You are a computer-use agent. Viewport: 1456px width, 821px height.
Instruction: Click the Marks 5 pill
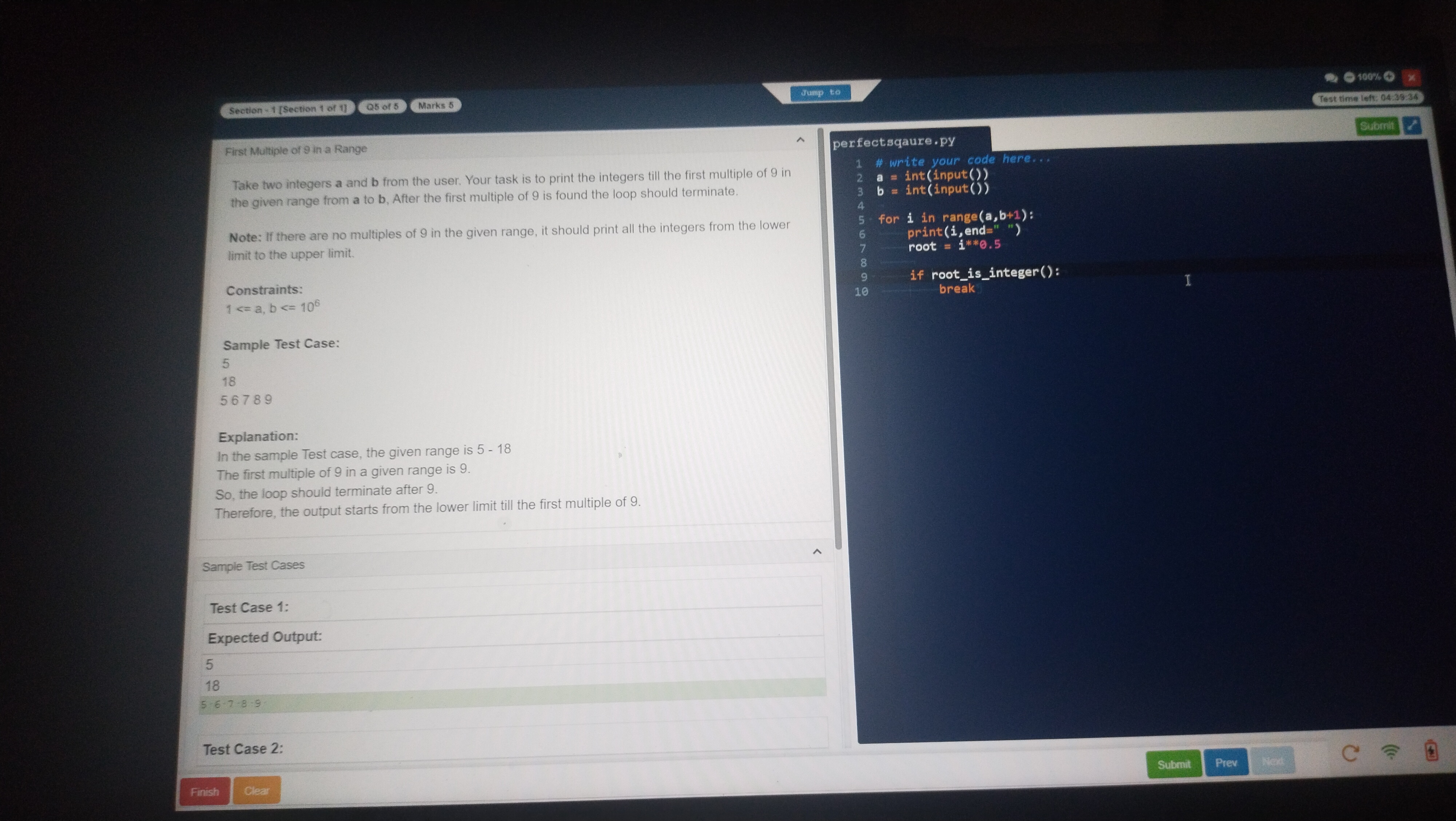(436, 105)
